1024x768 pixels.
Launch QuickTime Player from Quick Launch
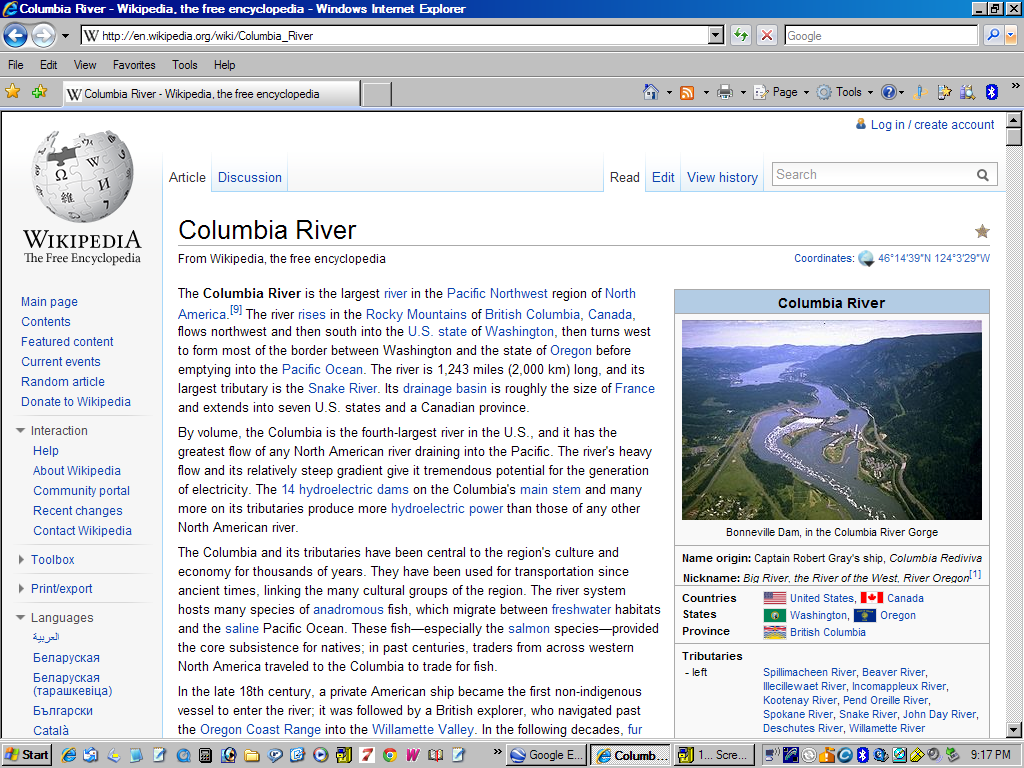point(183,756)
